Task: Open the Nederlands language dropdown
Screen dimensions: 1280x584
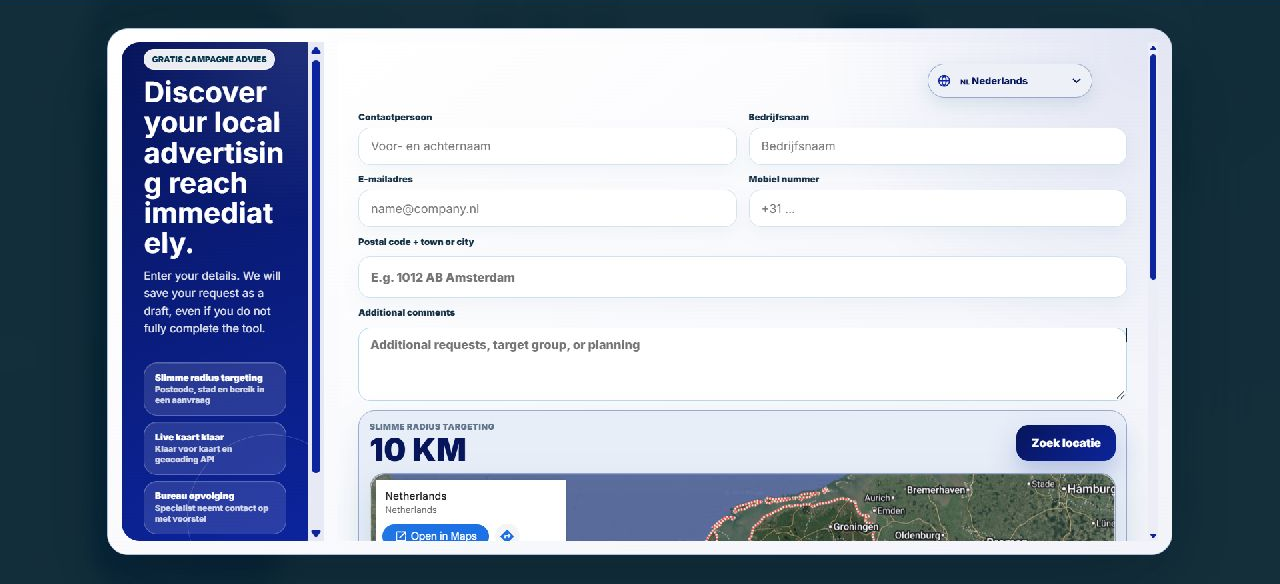Action: (x=1009, y=81)
